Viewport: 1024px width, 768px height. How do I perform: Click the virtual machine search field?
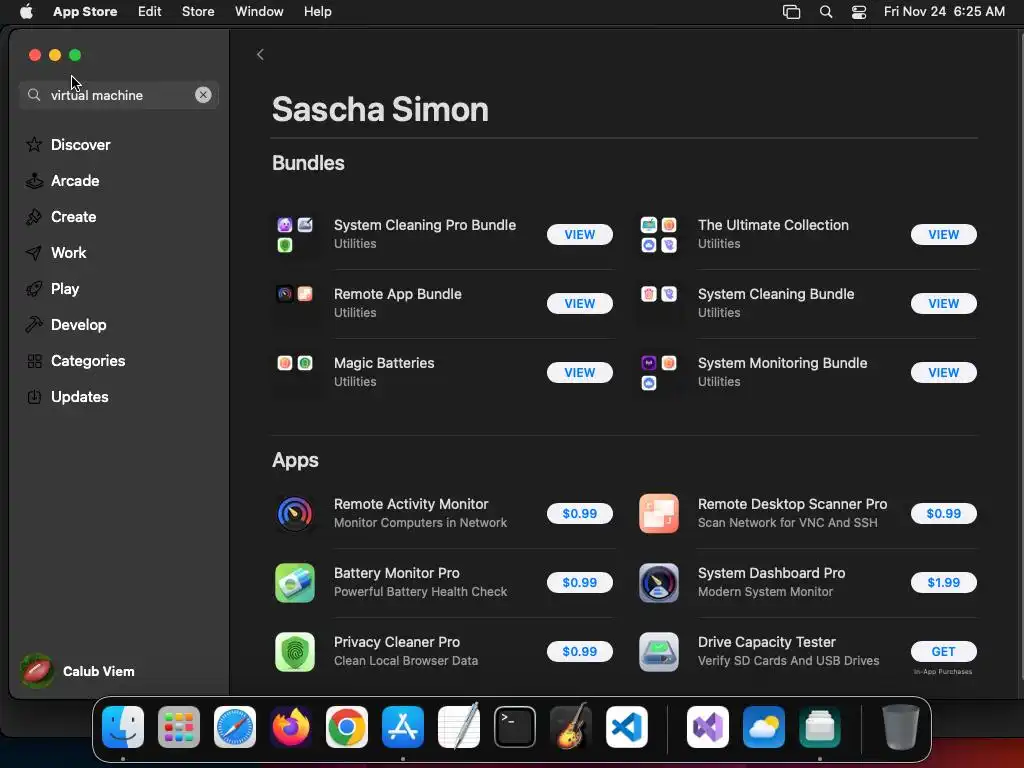coord(119,95)
